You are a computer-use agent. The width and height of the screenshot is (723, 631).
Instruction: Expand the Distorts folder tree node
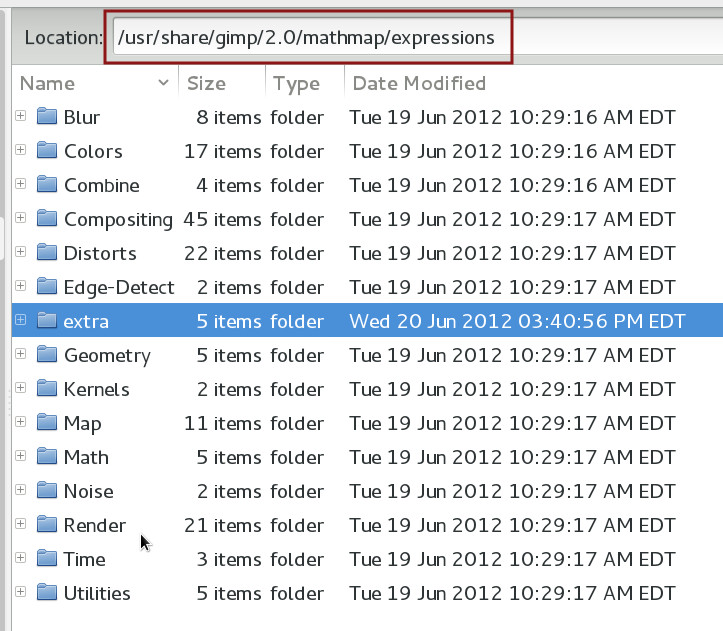(20, 252)
